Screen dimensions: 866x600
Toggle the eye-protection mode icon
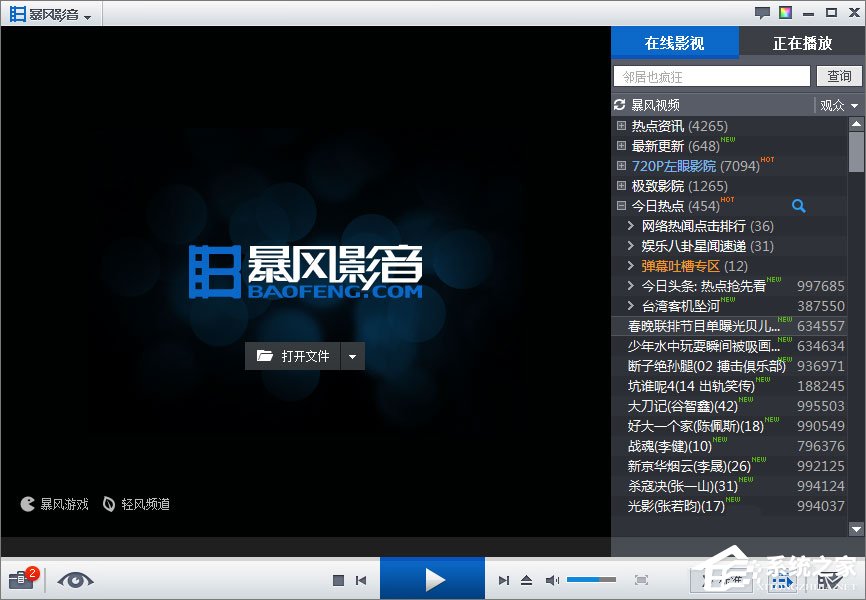pos(76,580)
